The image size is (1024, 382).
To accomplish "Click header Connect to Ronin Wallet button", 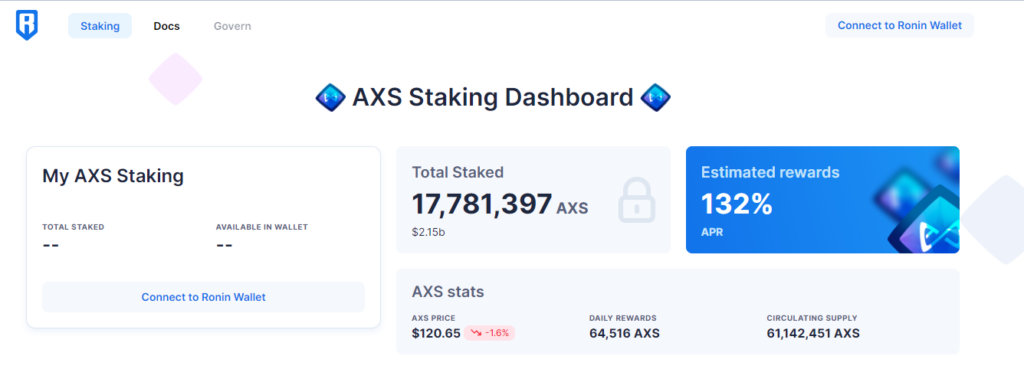I will click(899, 25).
